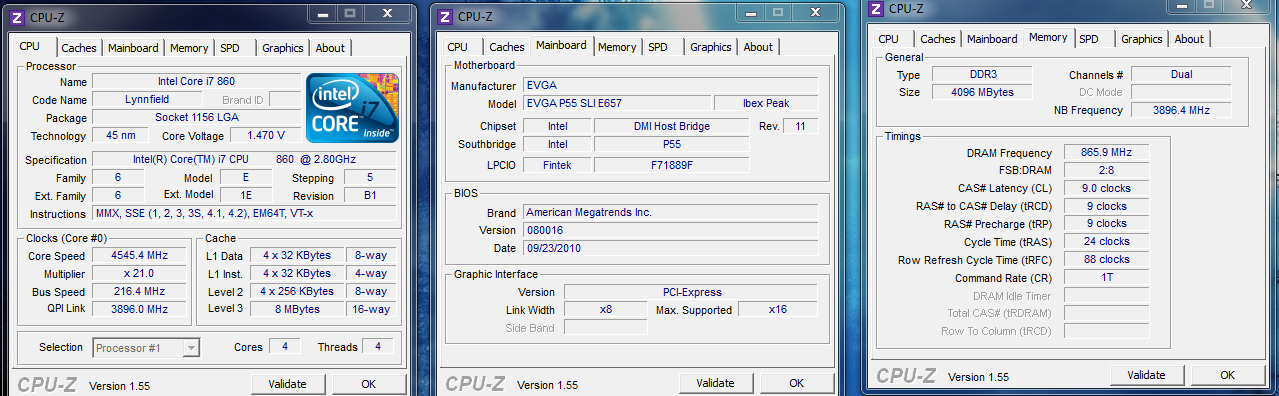Click the Command Rate value 1T
The image size is (1279, 396).
[x=1106, y=277]
